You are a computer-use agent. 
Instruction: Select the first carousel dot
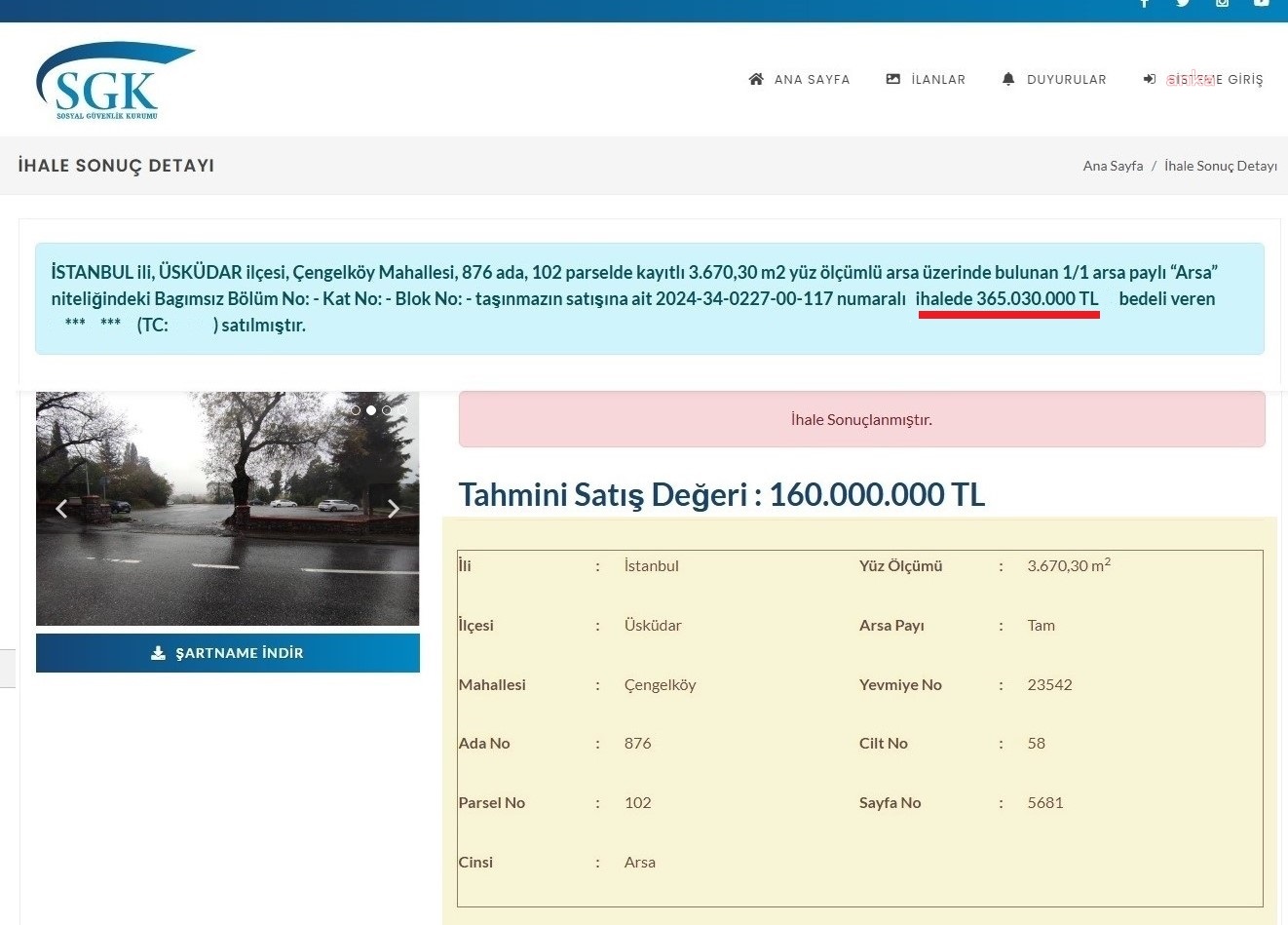click(x=356, y=410)
